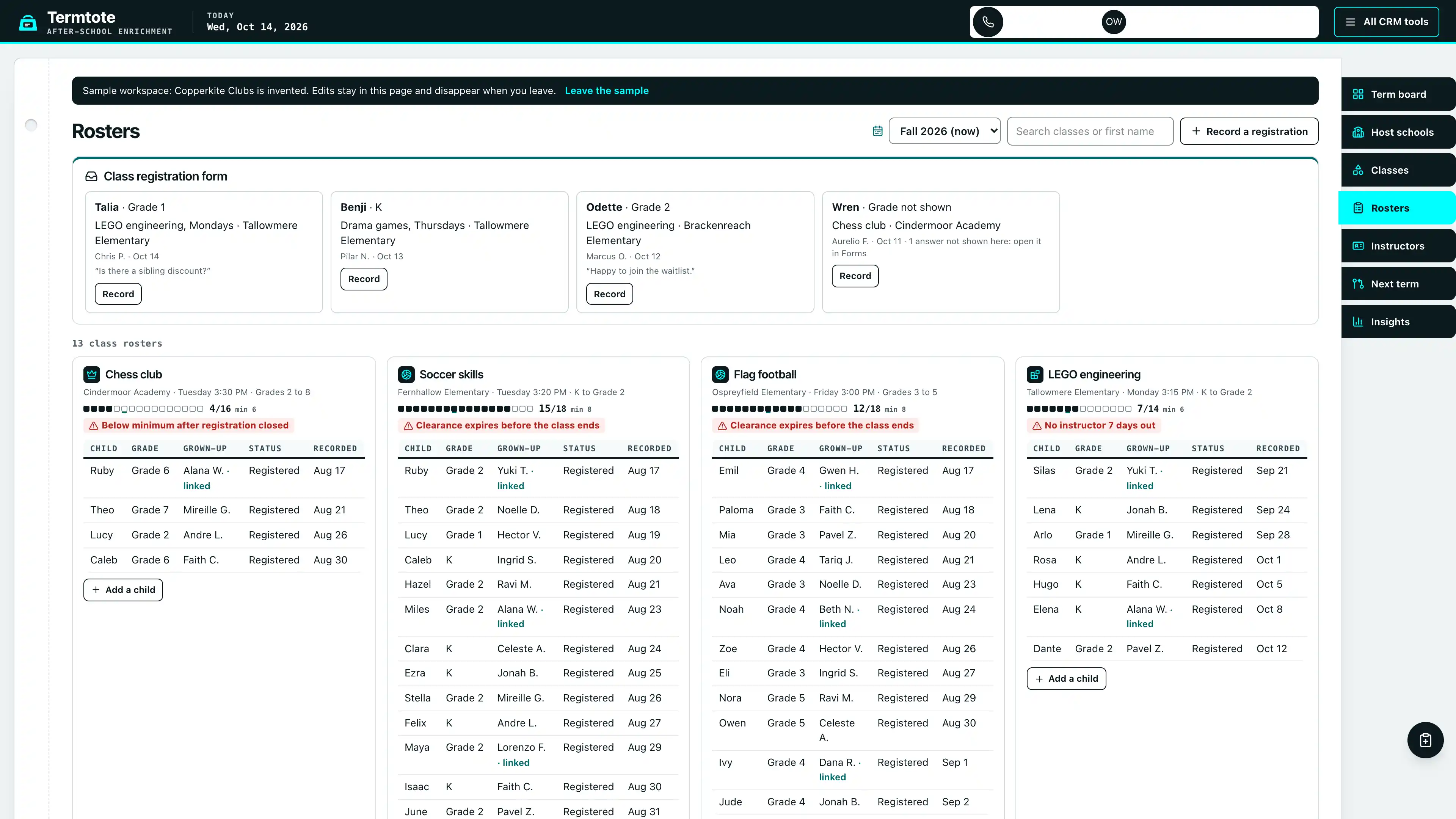Switch to the Instructors section
Viewport: 1456px width, 819px height.
click(x=1398, y=246)
